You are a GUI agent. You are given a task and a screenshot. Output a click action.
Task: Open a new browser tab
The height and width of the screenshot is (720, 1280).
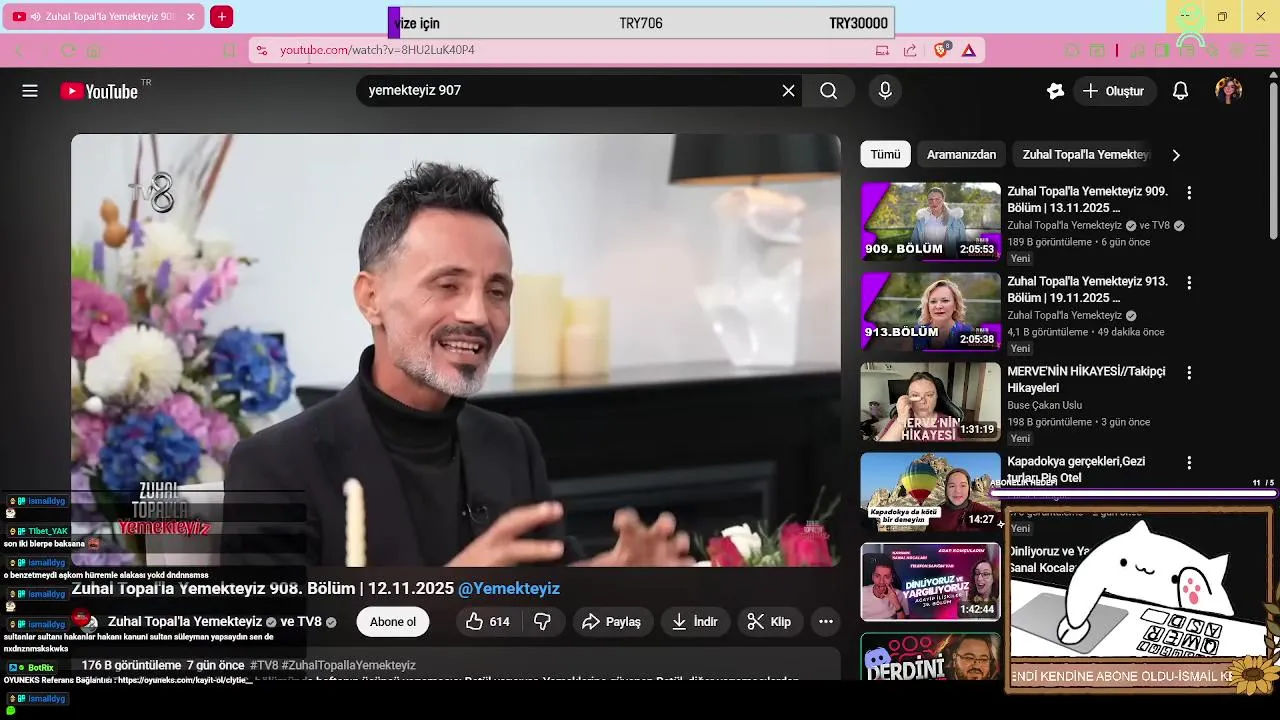[222, 17]
